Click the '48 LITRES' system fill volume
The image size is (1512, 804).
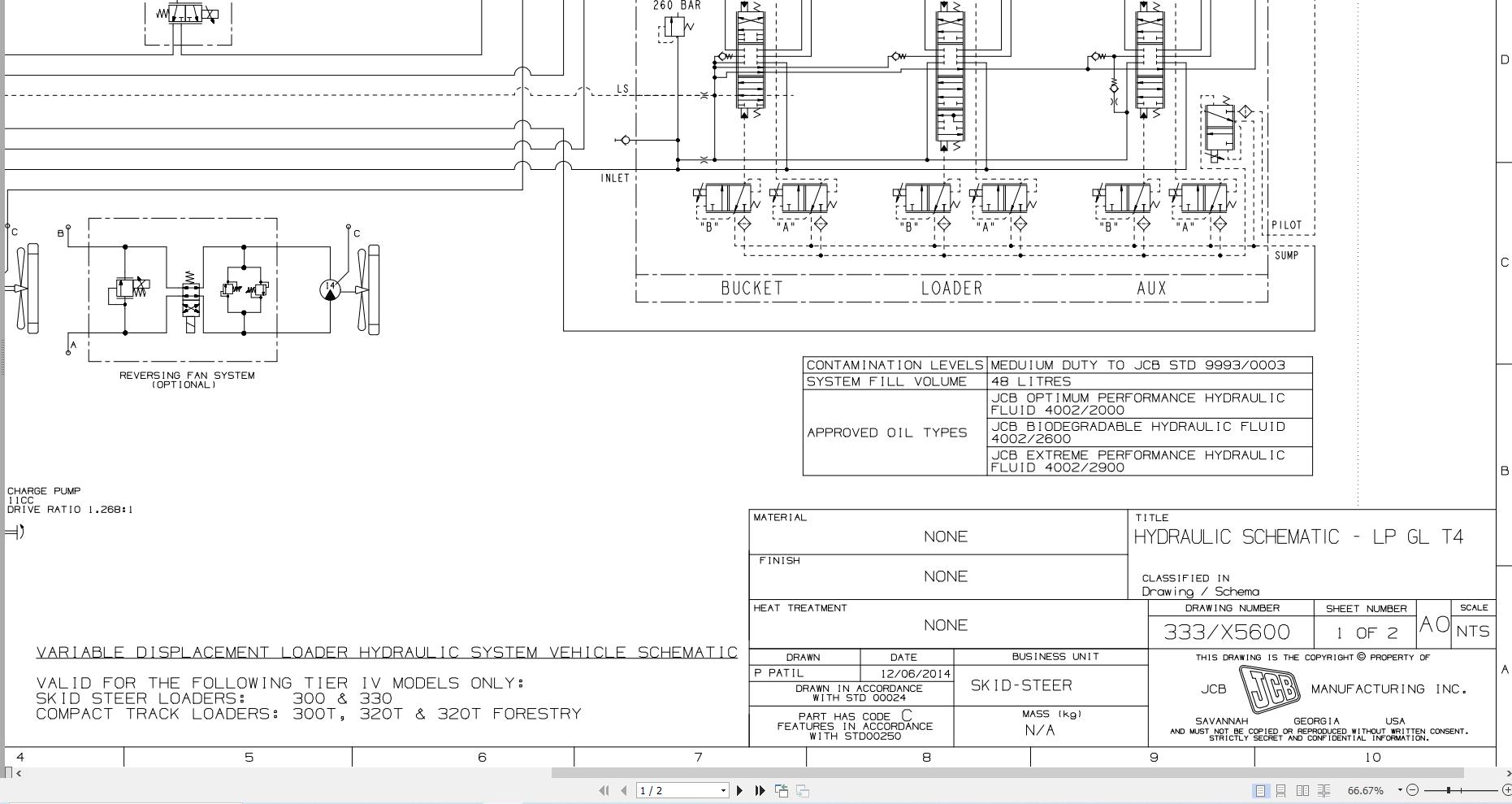coord(1030,381)
